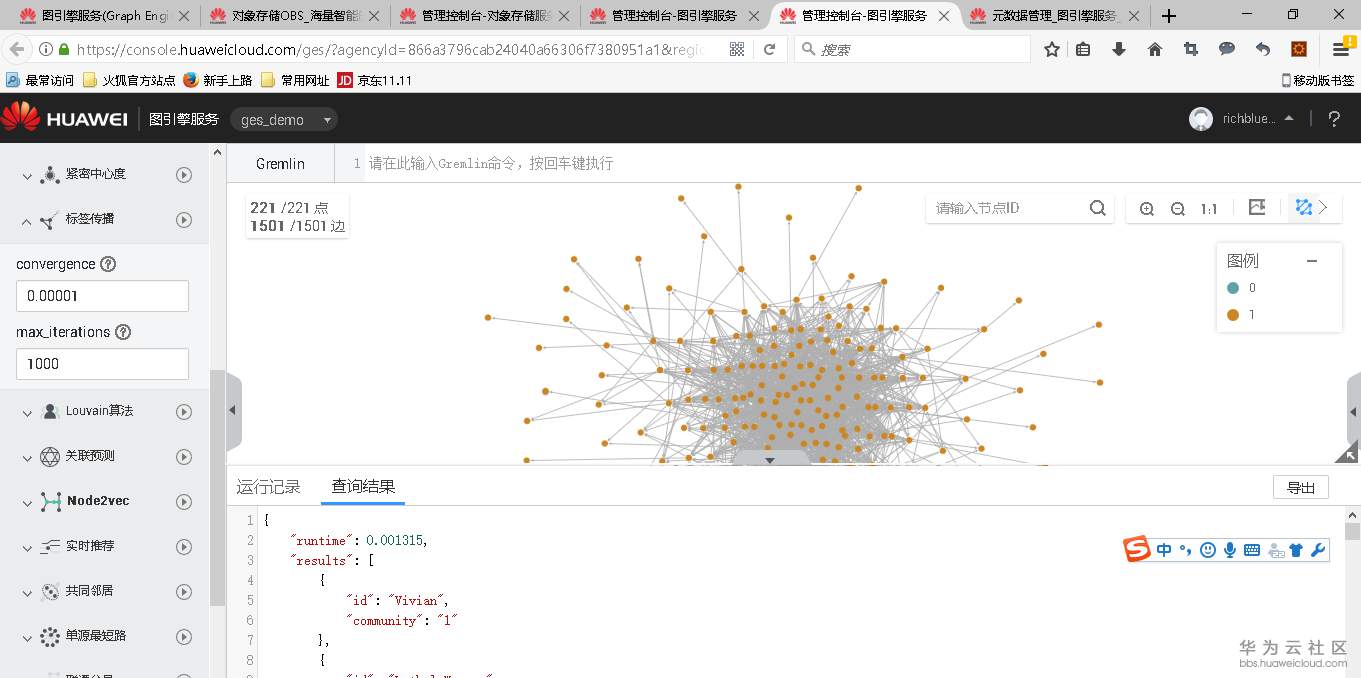Bookmark this page with star icon
Viewport: 1361px width, 678px height.
click(x=1052, y=49)
